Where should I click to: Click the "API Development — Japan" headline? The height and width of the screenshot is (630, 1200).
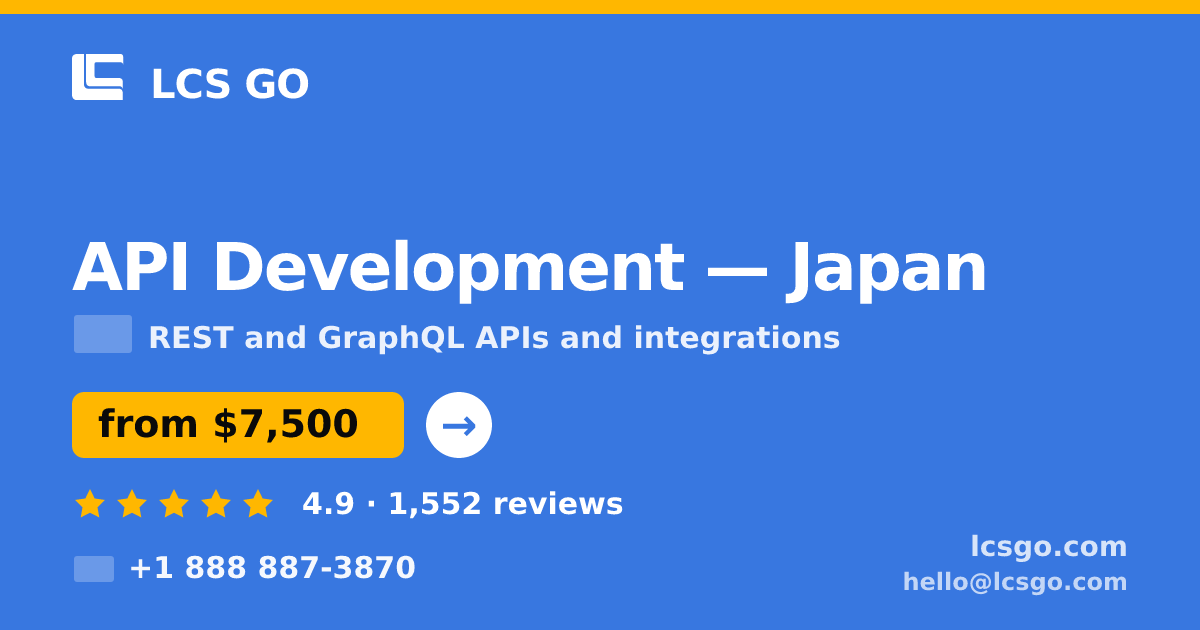(x=530, y=267)
